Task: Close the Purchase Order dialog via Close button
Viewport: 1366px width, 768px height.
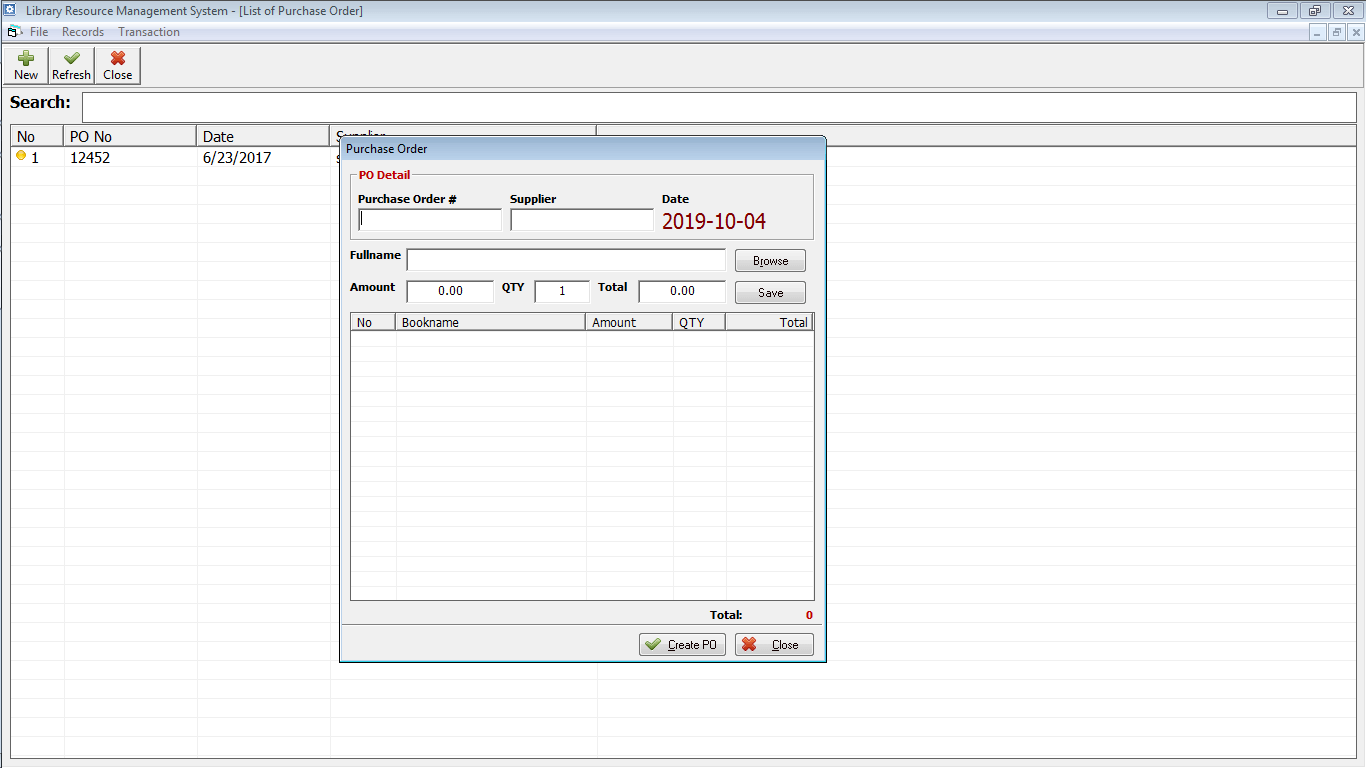Action: [x=774, y=645]
